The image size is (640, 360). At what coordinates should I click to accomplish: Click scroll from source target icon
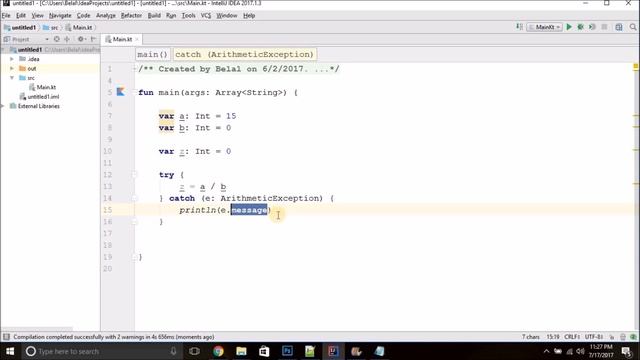point(56,39)
